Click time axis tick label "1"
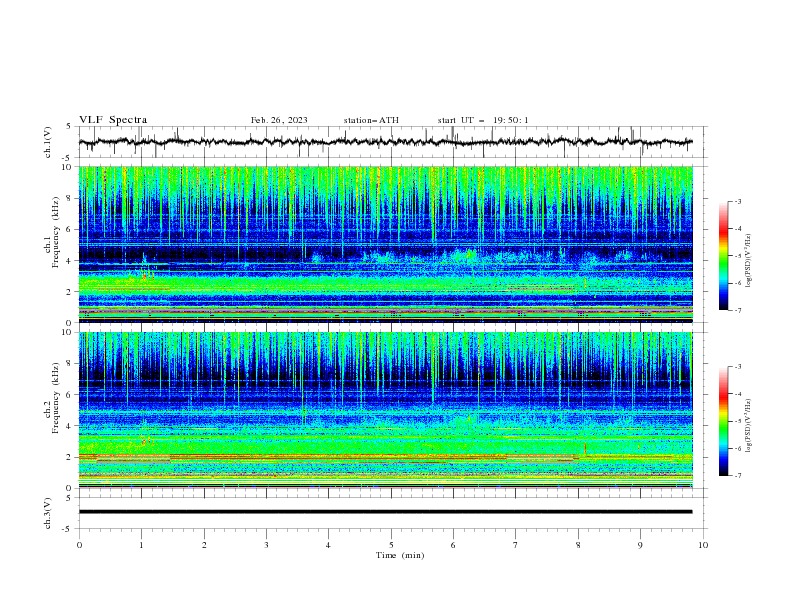 point(141,545)
